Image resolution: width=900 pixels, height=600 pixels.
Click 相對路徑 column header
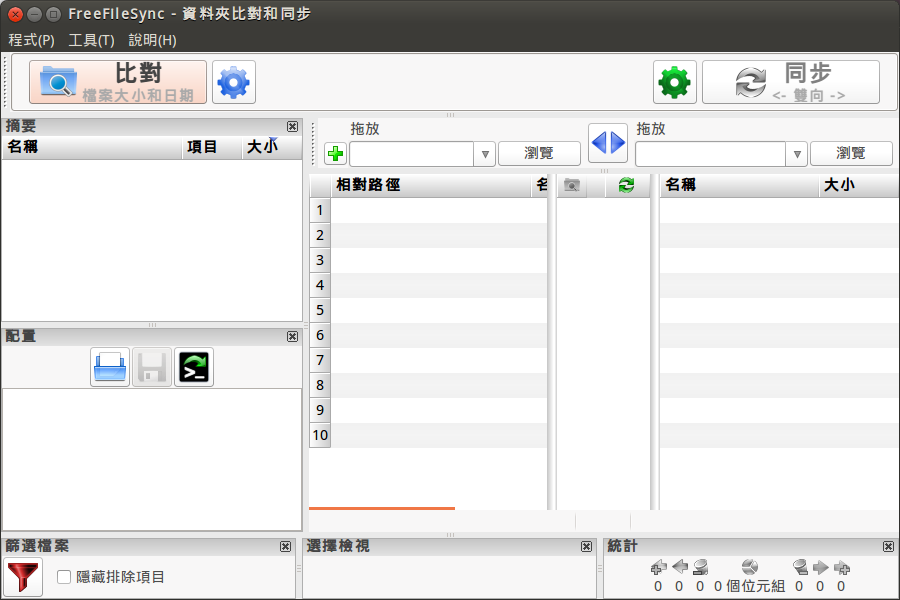430,185
